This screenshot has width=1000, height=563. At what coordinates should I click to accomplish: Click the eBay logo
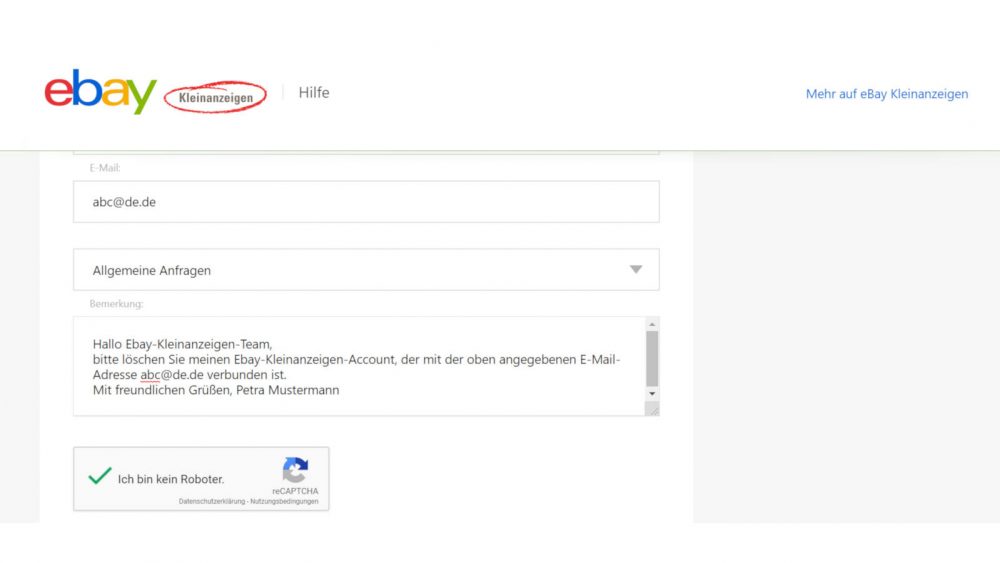point(100,91)
